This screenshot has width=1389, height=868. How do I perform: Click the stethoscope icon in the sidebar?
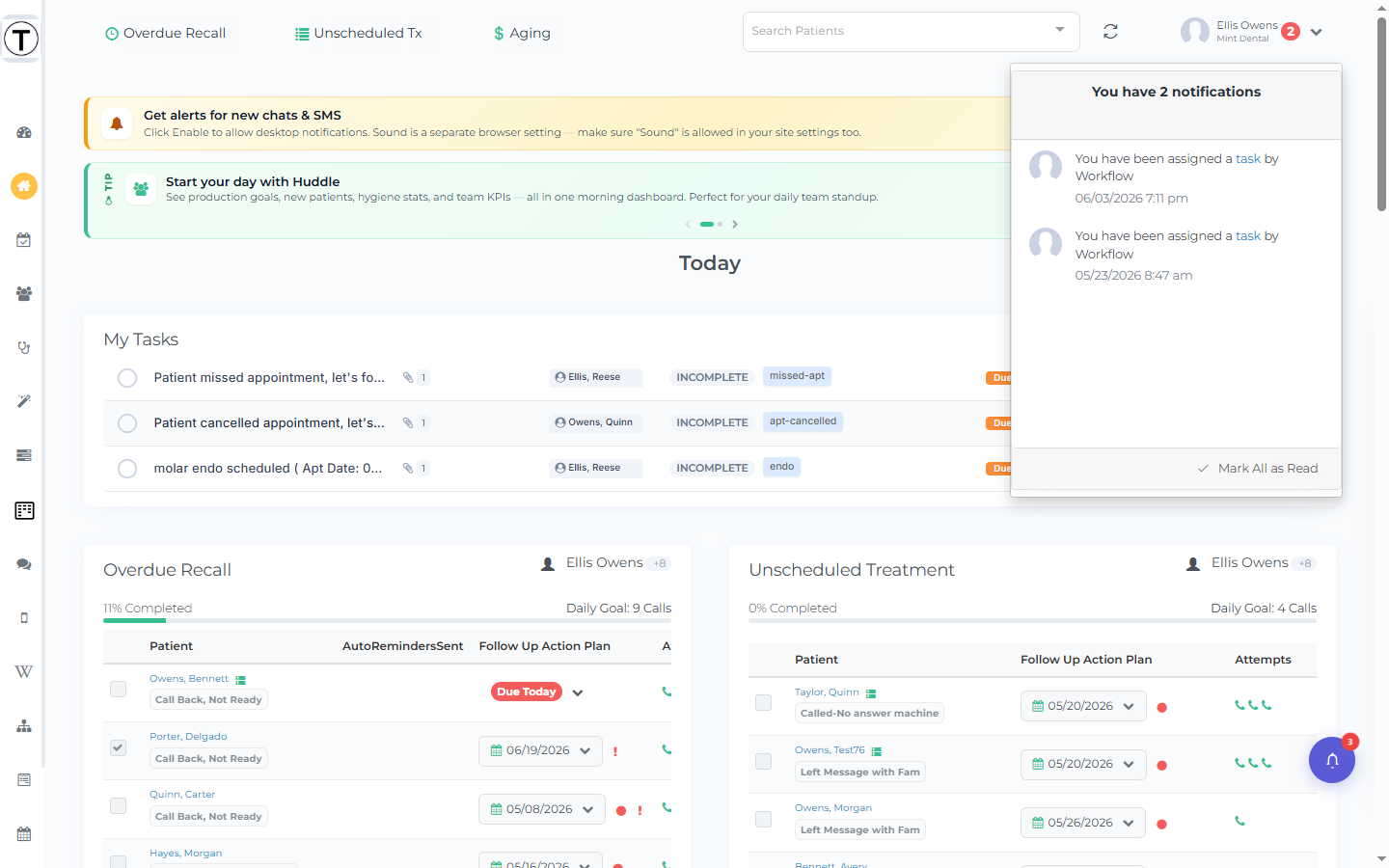coord(24,347)
